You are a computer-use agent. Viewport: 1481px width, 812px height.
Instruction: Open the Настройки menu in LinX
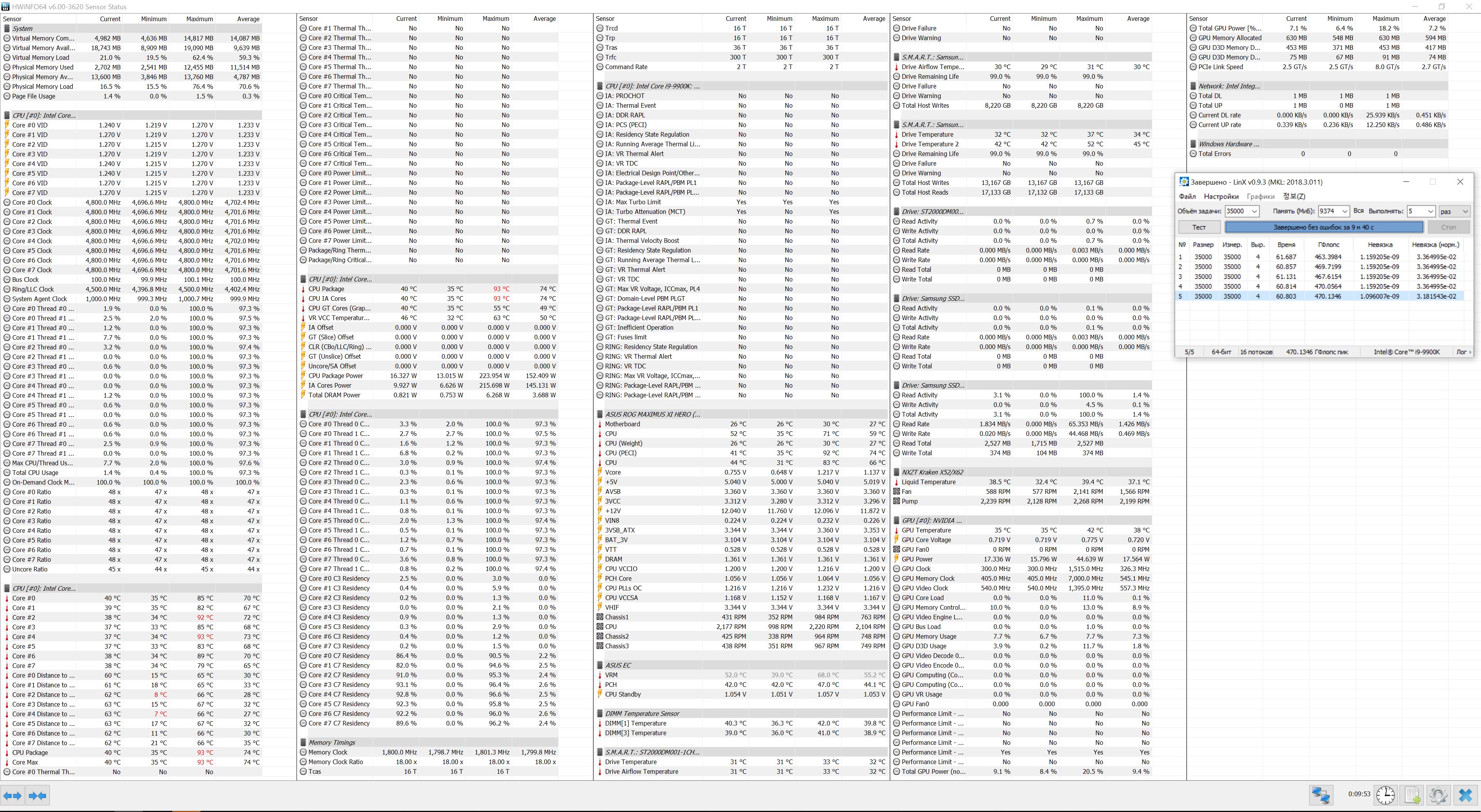tap(1221, 197)
